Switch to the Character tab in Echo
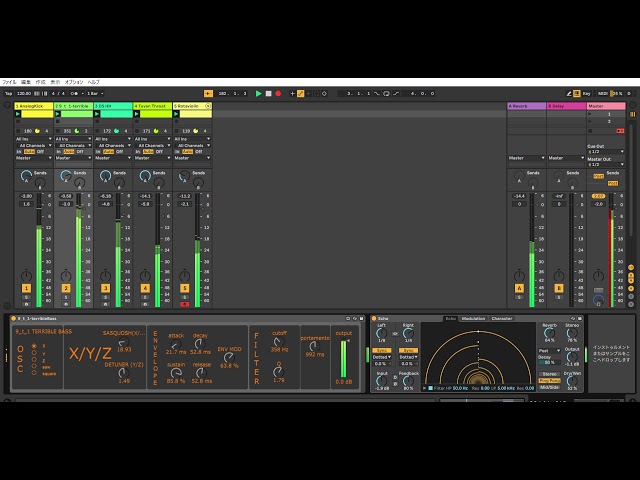The image size is (640, 480). pos(502,318)
